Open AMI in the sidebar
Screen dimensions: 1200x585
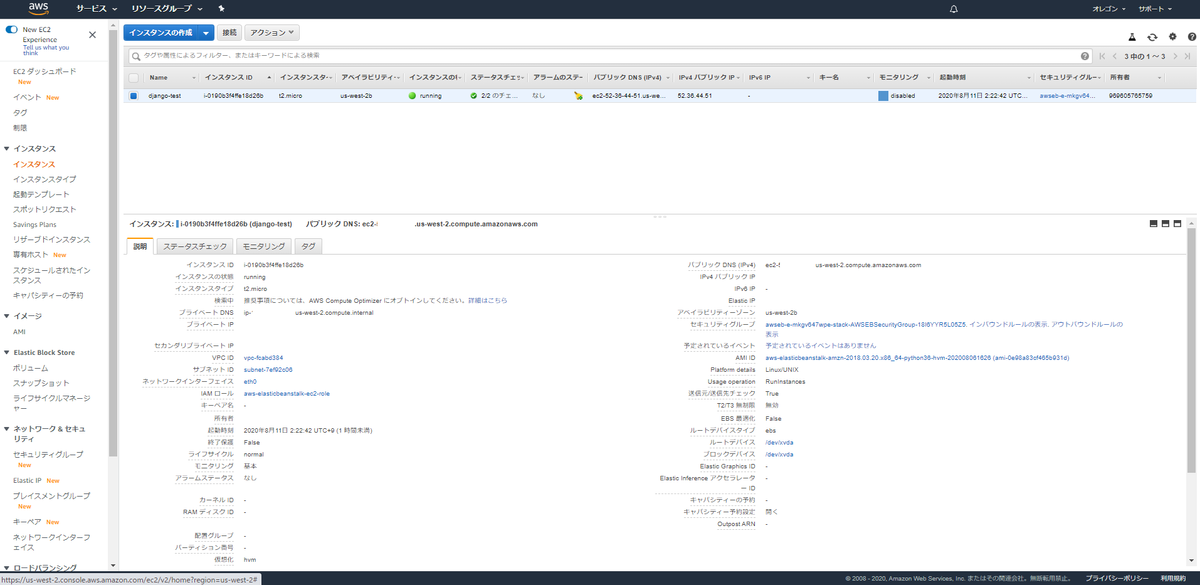click(x=19, y=331)
